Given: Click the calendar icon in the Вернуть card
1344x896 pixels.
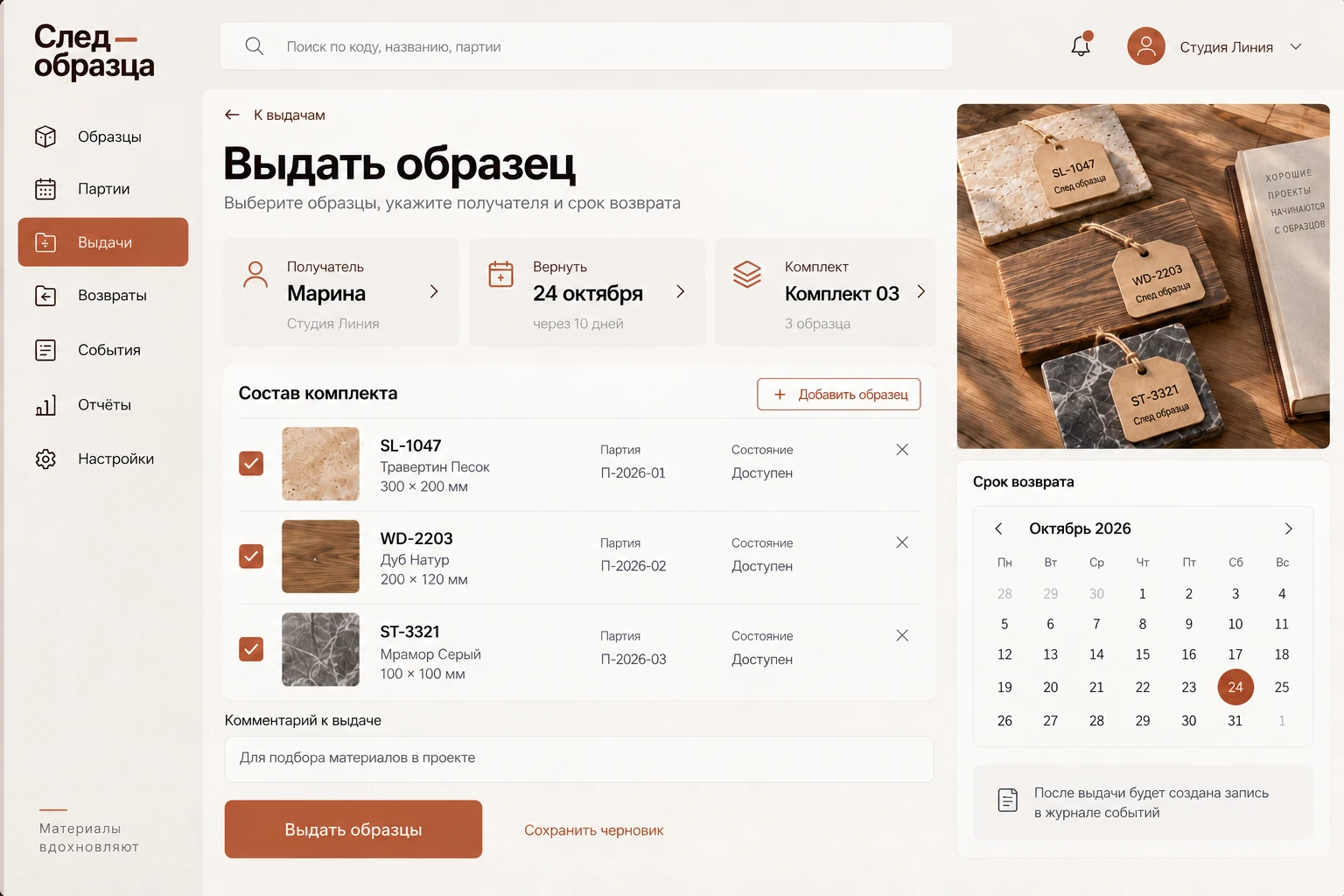Looking at the screenshot, I should click(x=500, y=274).
